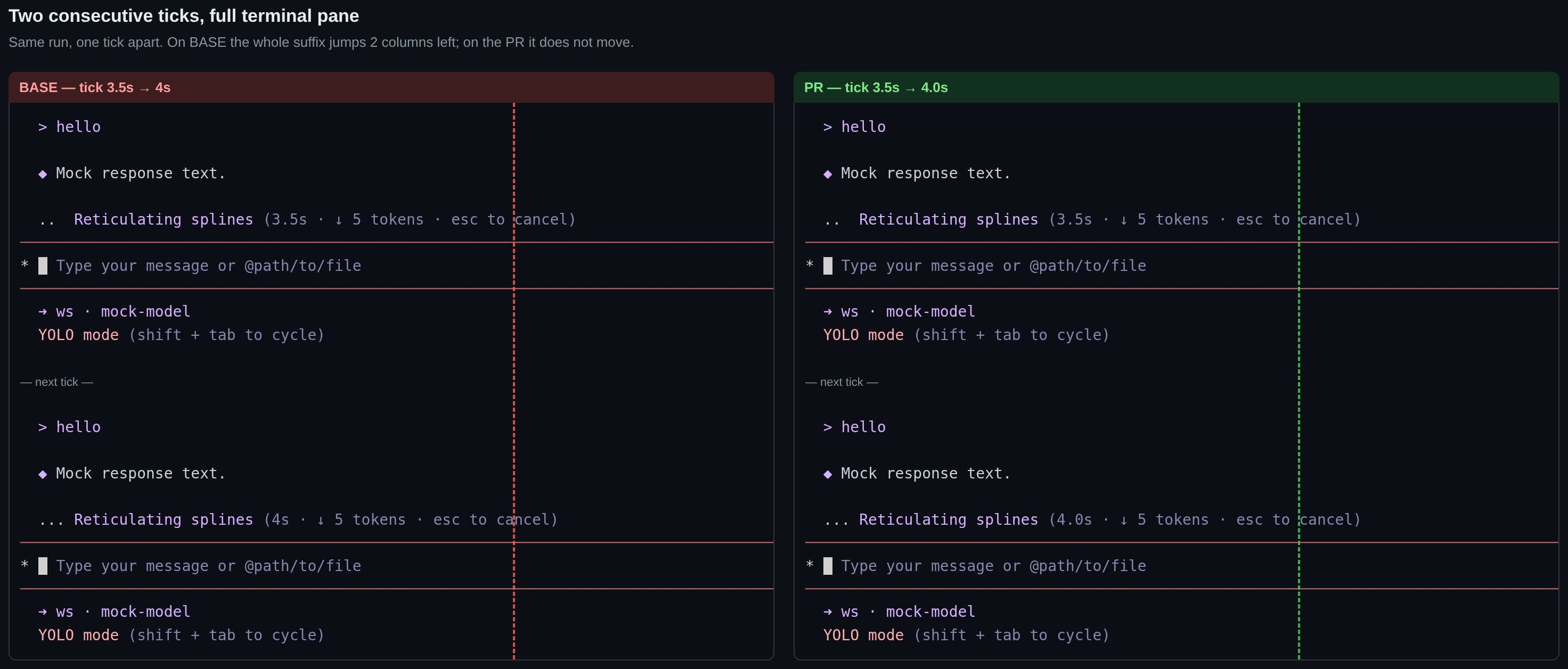Click '— next tick —' label in BASE pane
Screen dimensions: 1568x669
[56, 382]
